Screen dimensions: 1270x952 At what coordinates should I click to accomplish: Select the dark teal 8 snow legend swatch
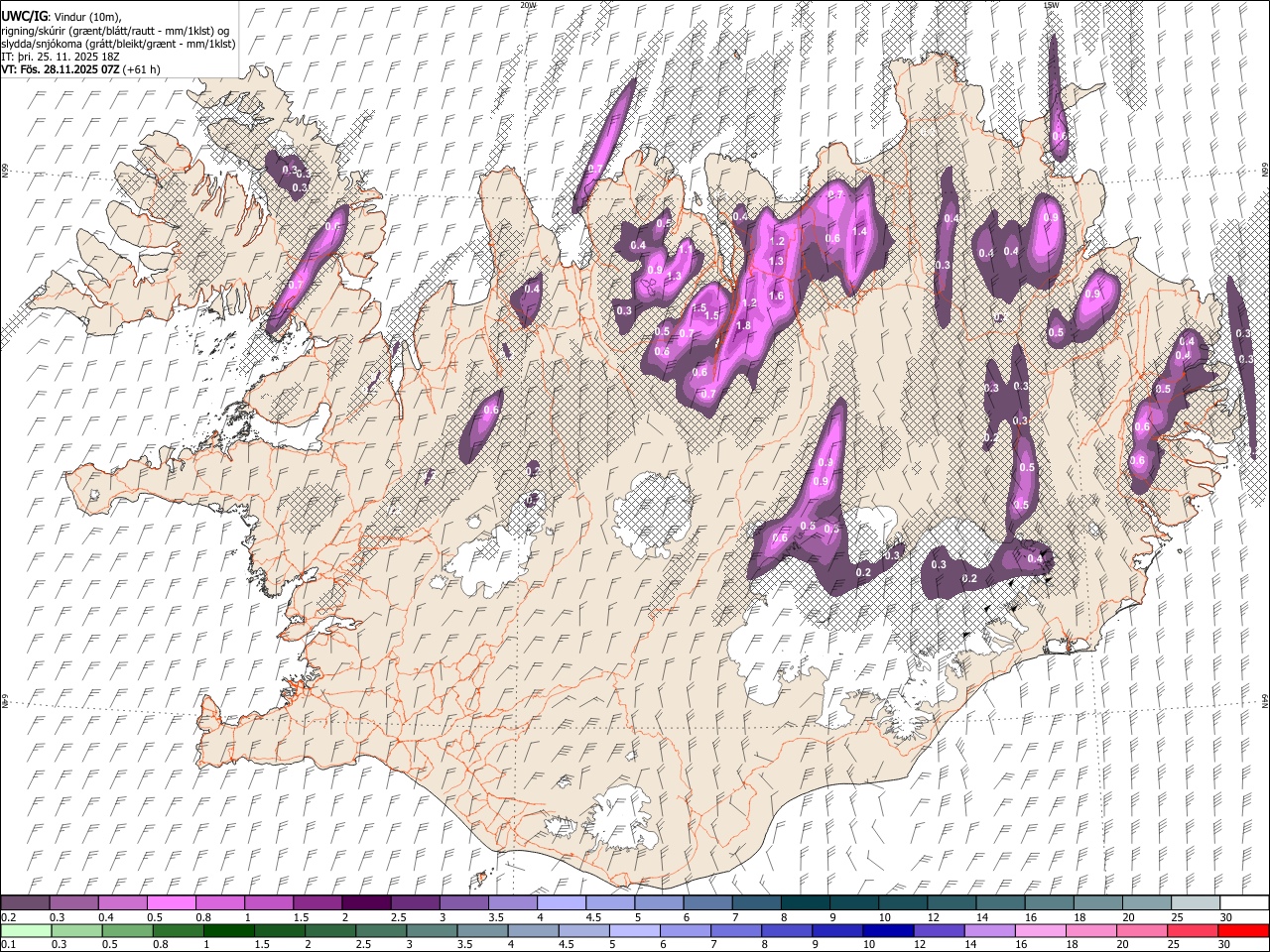click(x=805, y=903)
